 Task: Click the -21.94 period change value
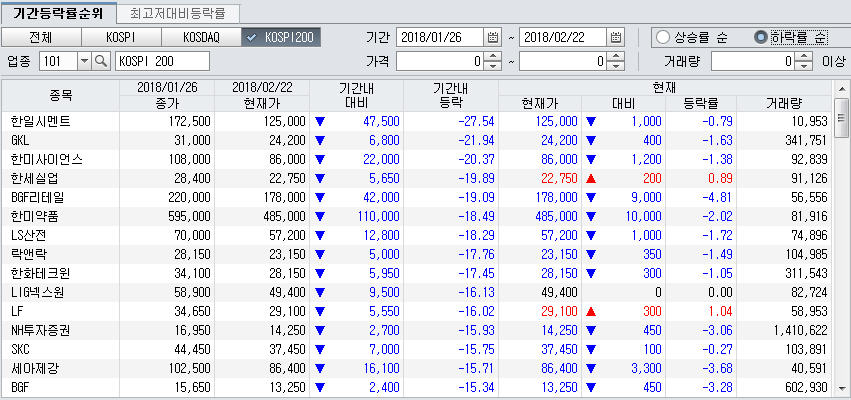476,141
